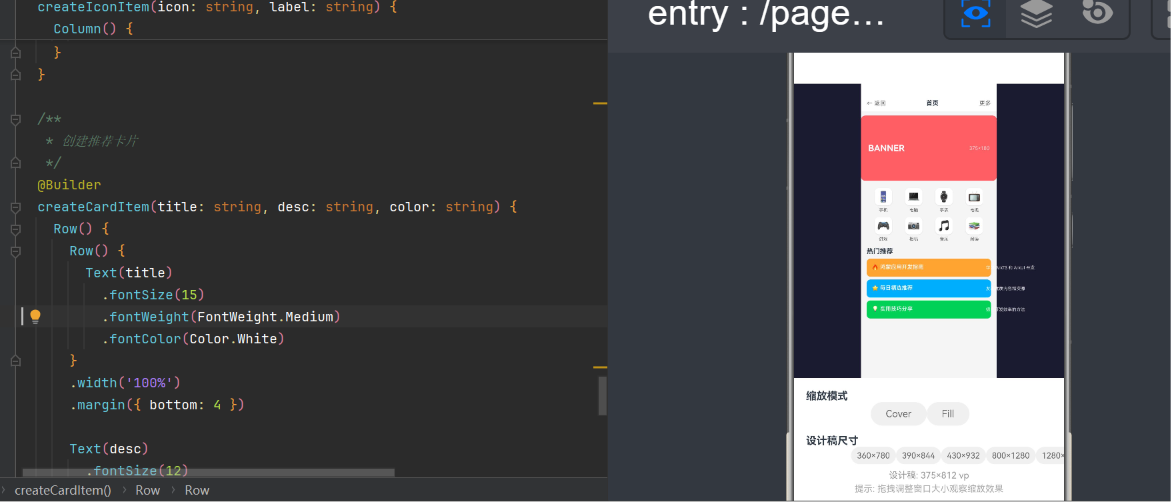The image size is (1171, 502).
Task: Click the yellow lightbulb quick-fix icon
Action: [34, 317]
